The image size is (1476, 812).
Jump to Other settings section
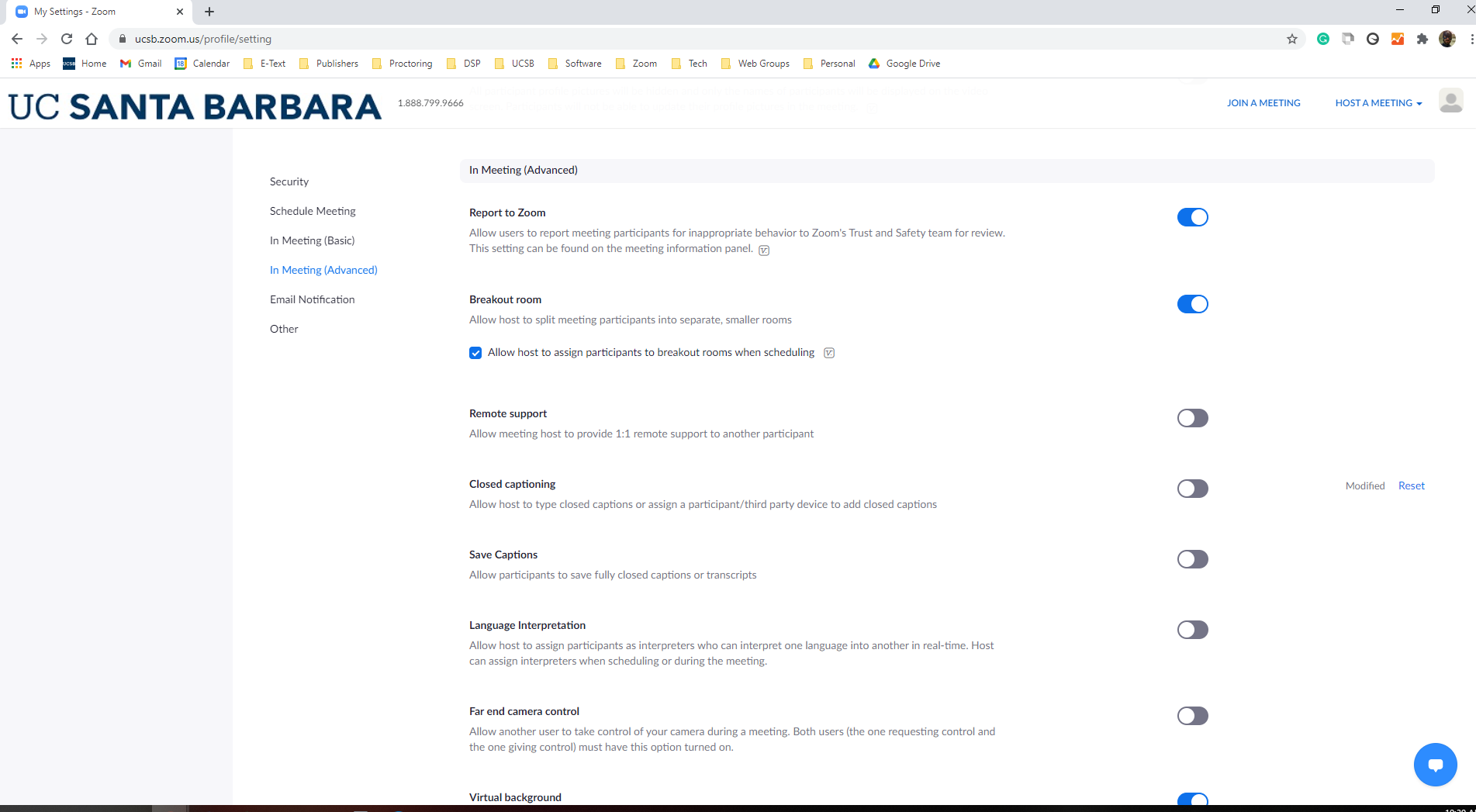point(284,329)
